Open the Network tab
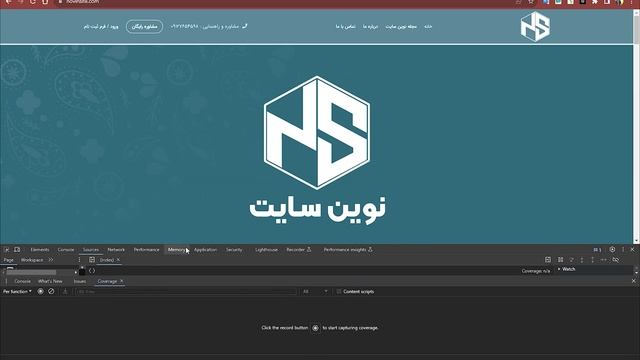The width and height of the screenshot is (640, 360). point(116,250)
